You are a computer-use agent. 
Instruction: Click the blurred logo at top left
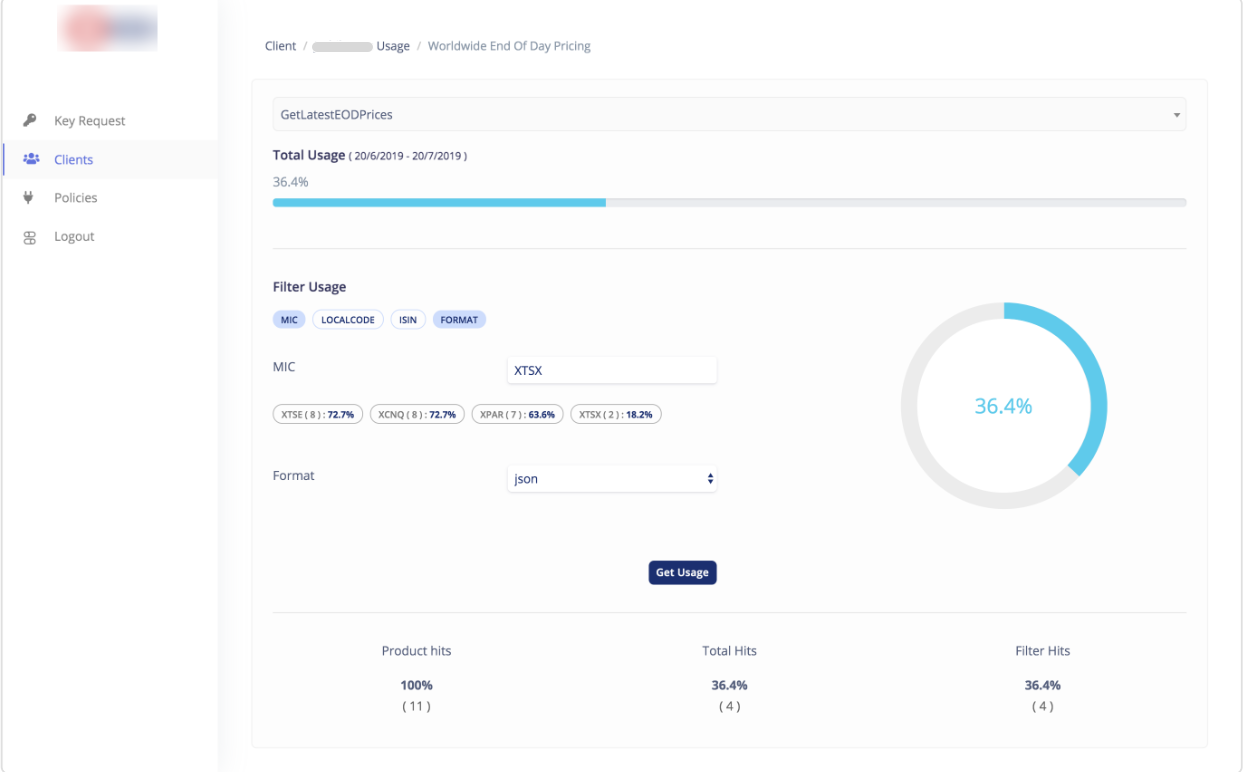107,28
